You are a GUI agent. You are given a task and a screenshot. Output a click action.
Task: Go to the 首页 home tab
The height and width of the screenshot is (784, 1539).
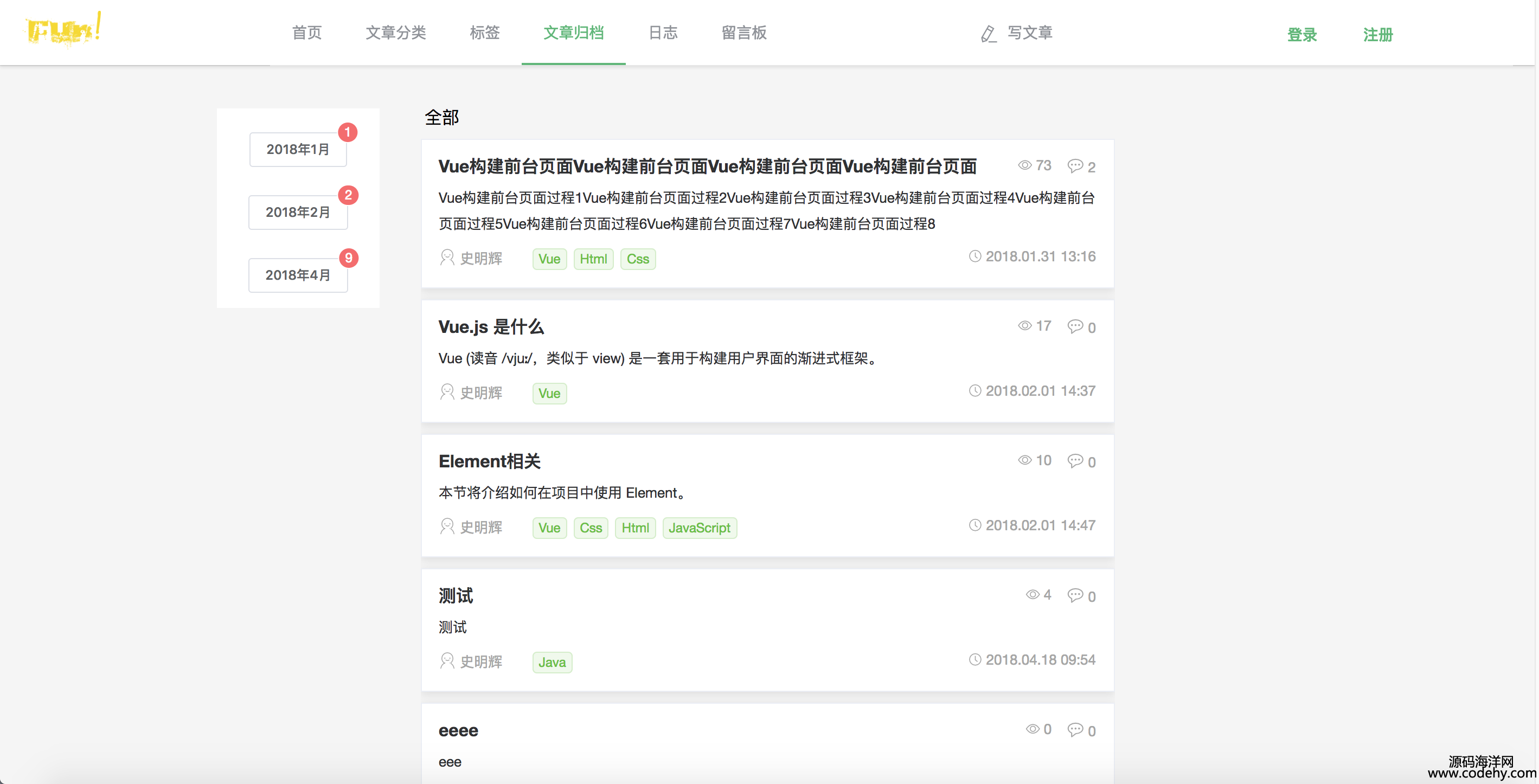(x=306, y=33)
